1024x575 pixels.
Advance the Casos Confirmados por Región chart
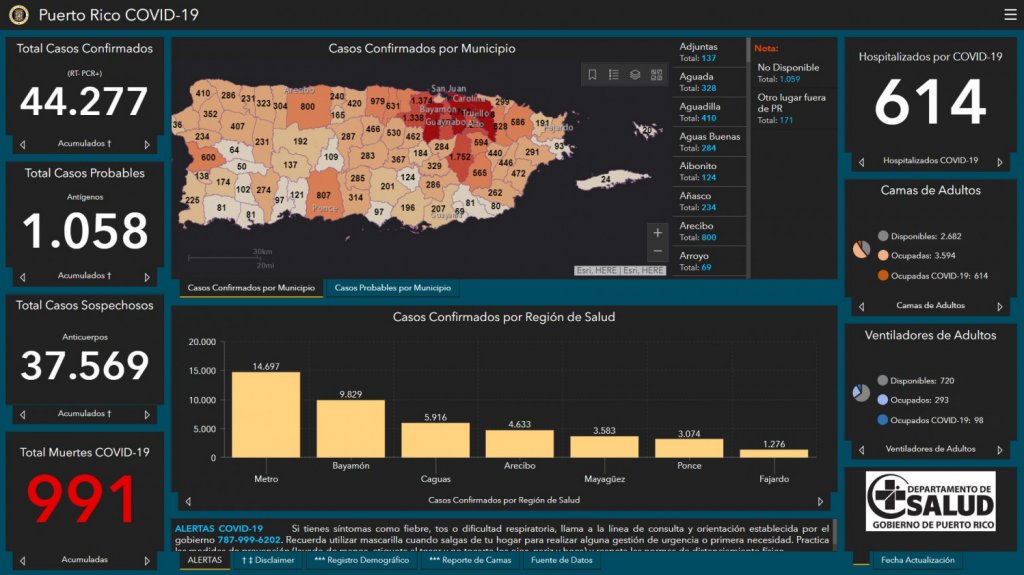tap(821, 500)
